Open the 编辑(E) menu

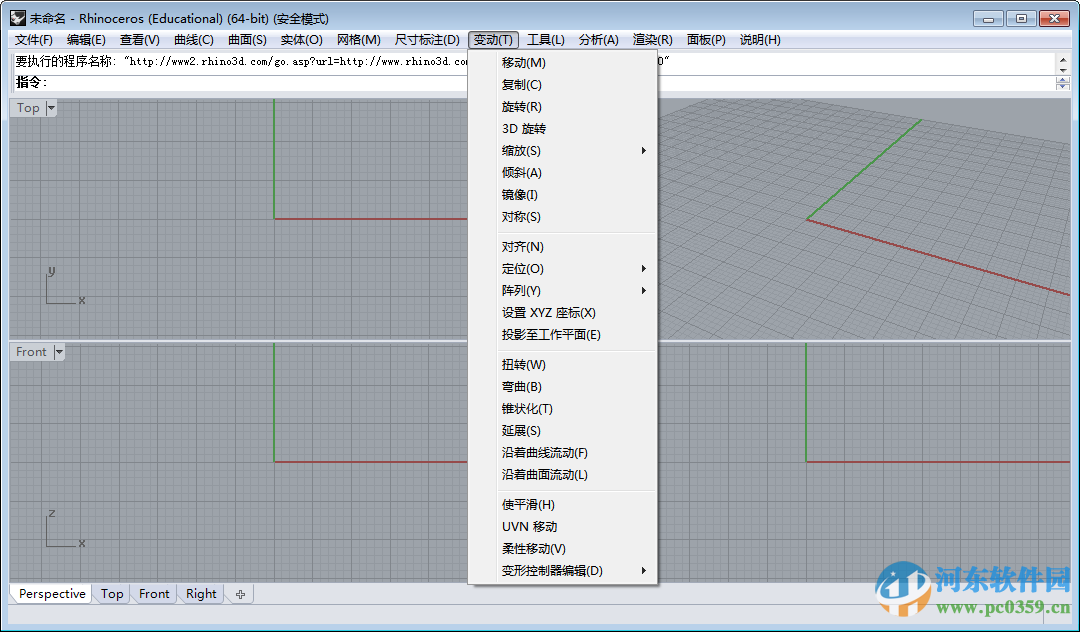(x=86, y=40)
